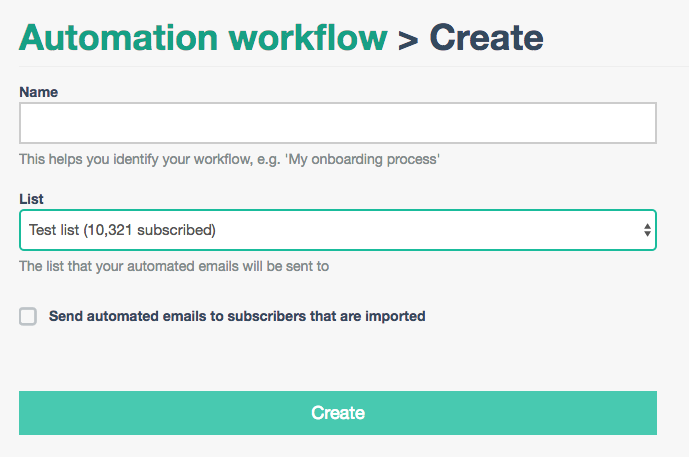Click the Create heading in the breadcrumb
This screenshot has width=689, height=457.
coord(486,37)
